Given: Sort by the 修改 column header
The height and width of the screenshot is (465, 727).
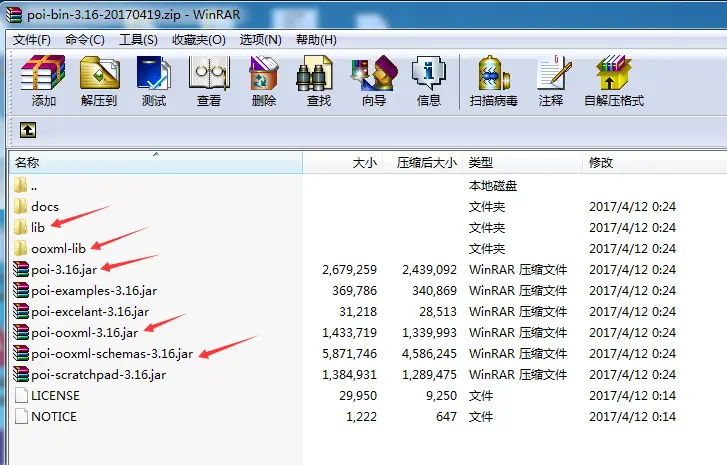Looking at the screenshot, I should coord(655,163).
